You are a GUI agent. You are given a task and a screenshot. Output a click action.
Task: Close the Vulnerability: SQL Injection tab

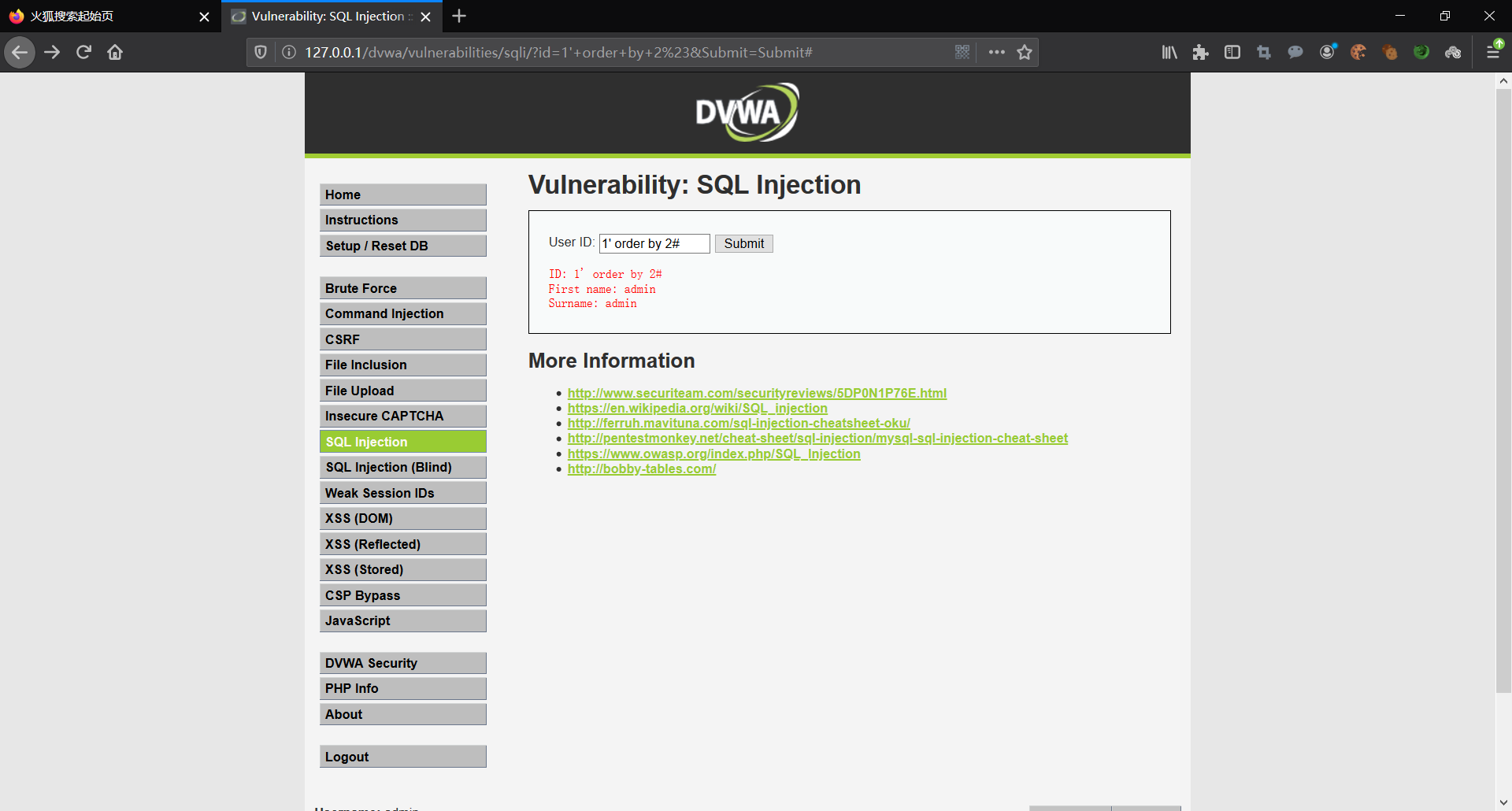(x=426, y=17)
